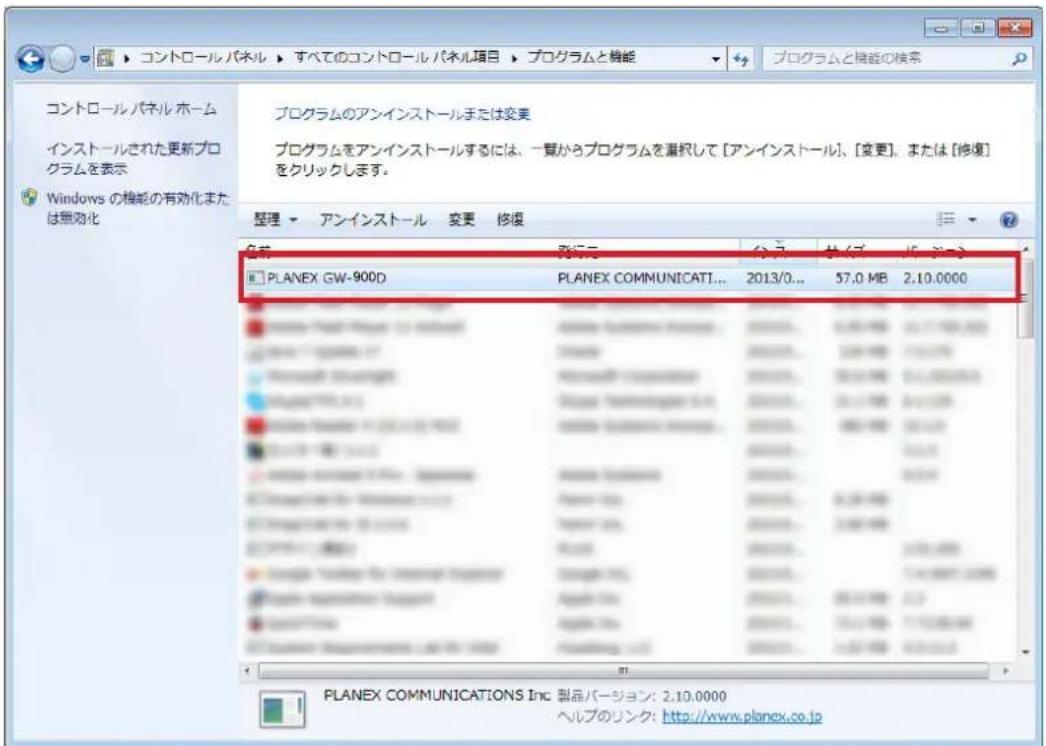Click the horizontal scrollbar left arrow
This screenshot has width=1046, height=746.
tap(247, 670)
